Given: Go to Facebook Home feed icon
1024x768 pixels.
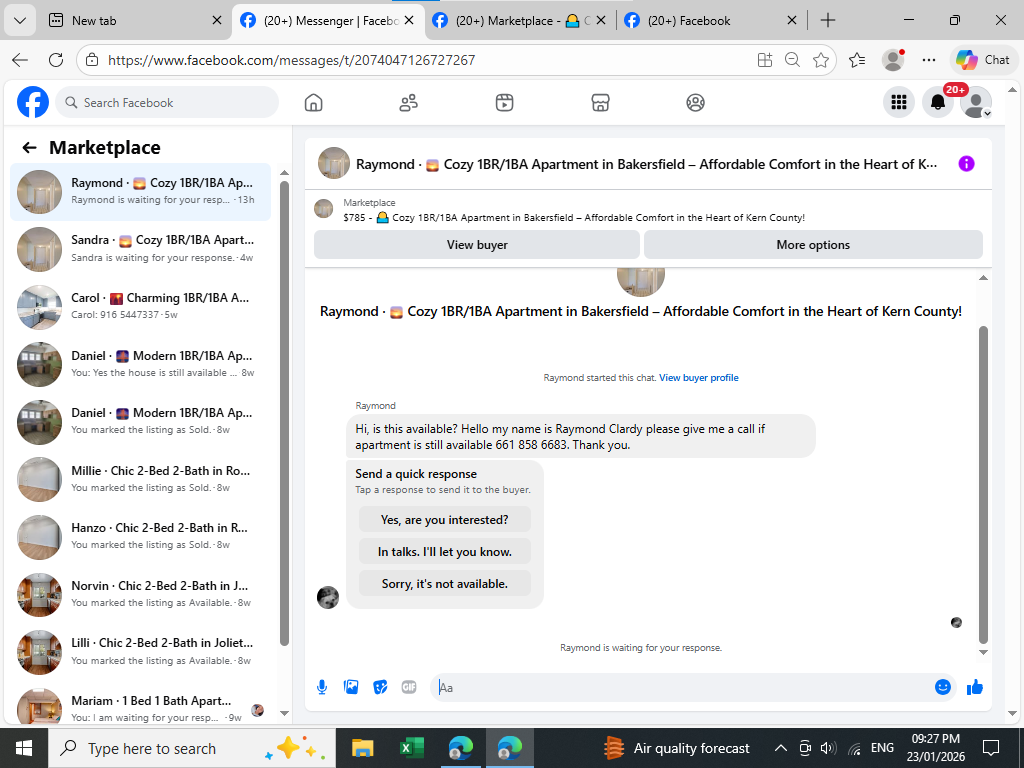Looking at the screenshot, I should tap(313, 103).
